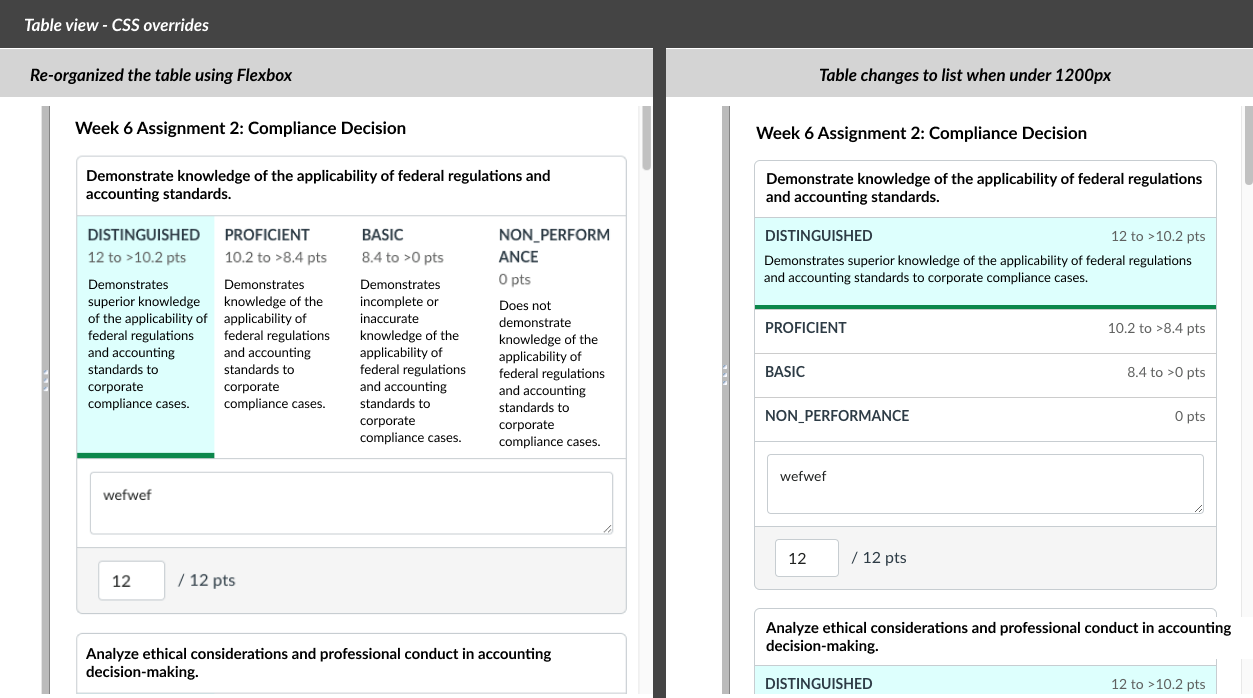Click the wefwef comment box in the list view

pos(985,484)
